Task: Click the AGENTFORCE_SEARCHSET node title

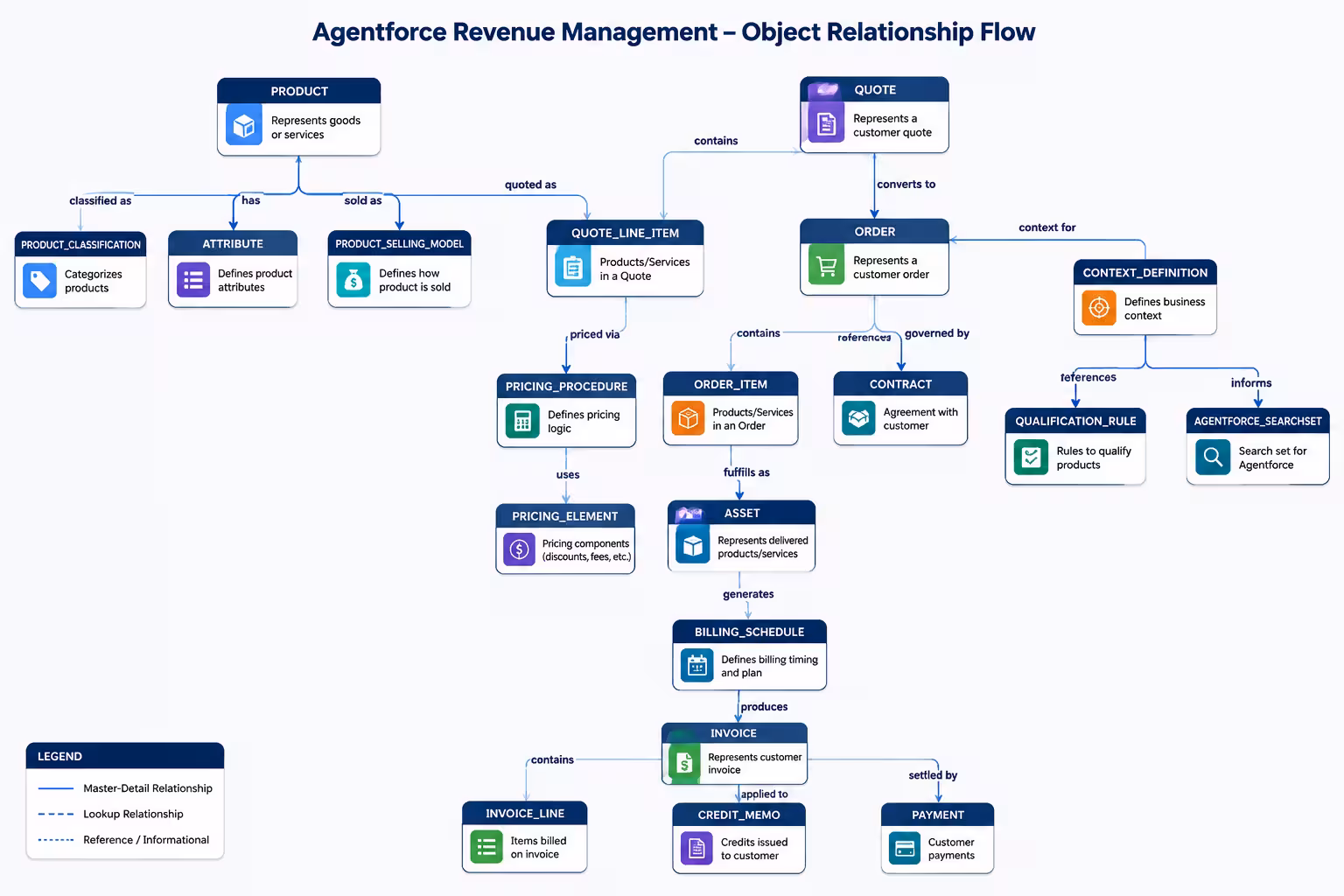Action: click(1257, 421)
